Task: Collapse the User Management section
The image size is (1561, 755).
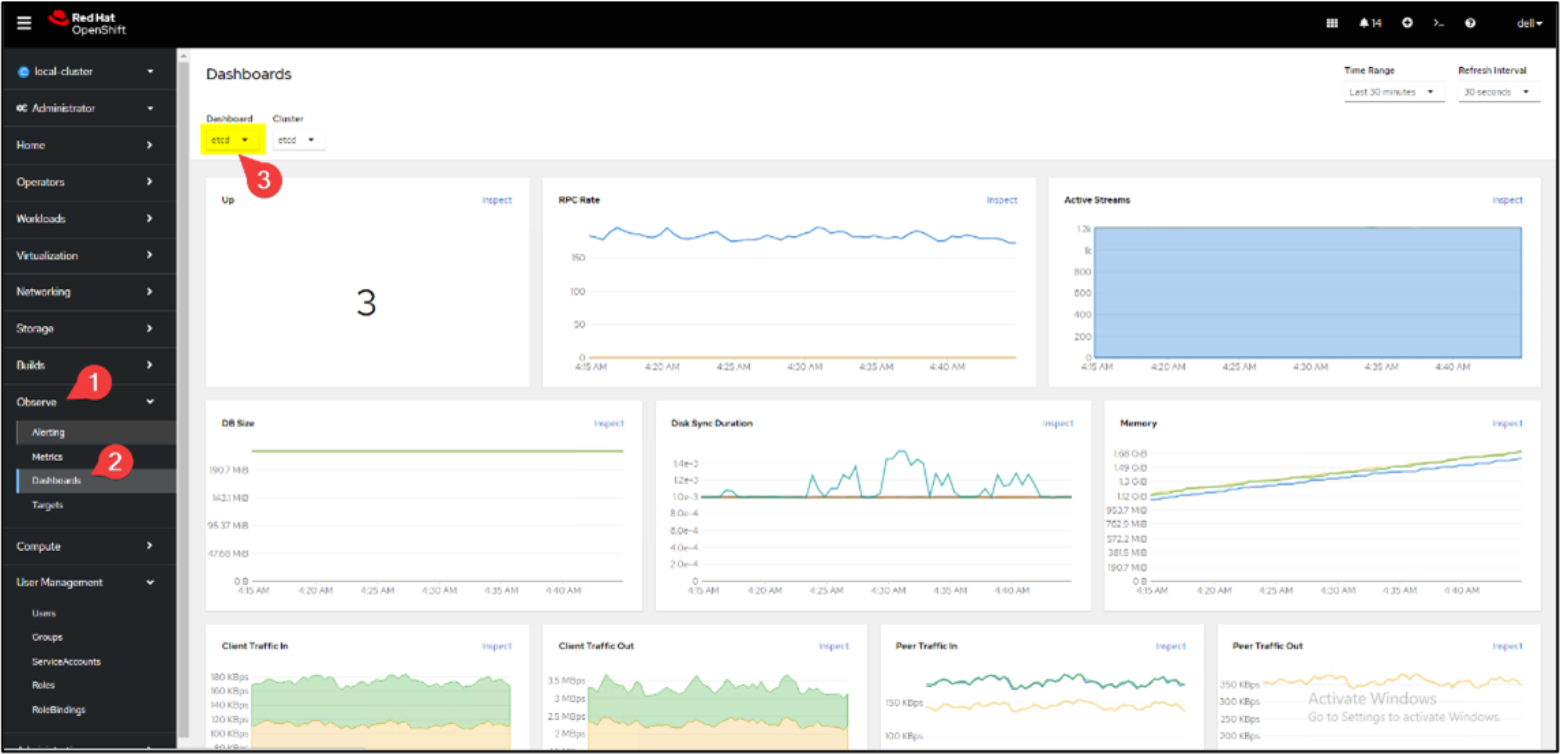Action: (89, 582)
